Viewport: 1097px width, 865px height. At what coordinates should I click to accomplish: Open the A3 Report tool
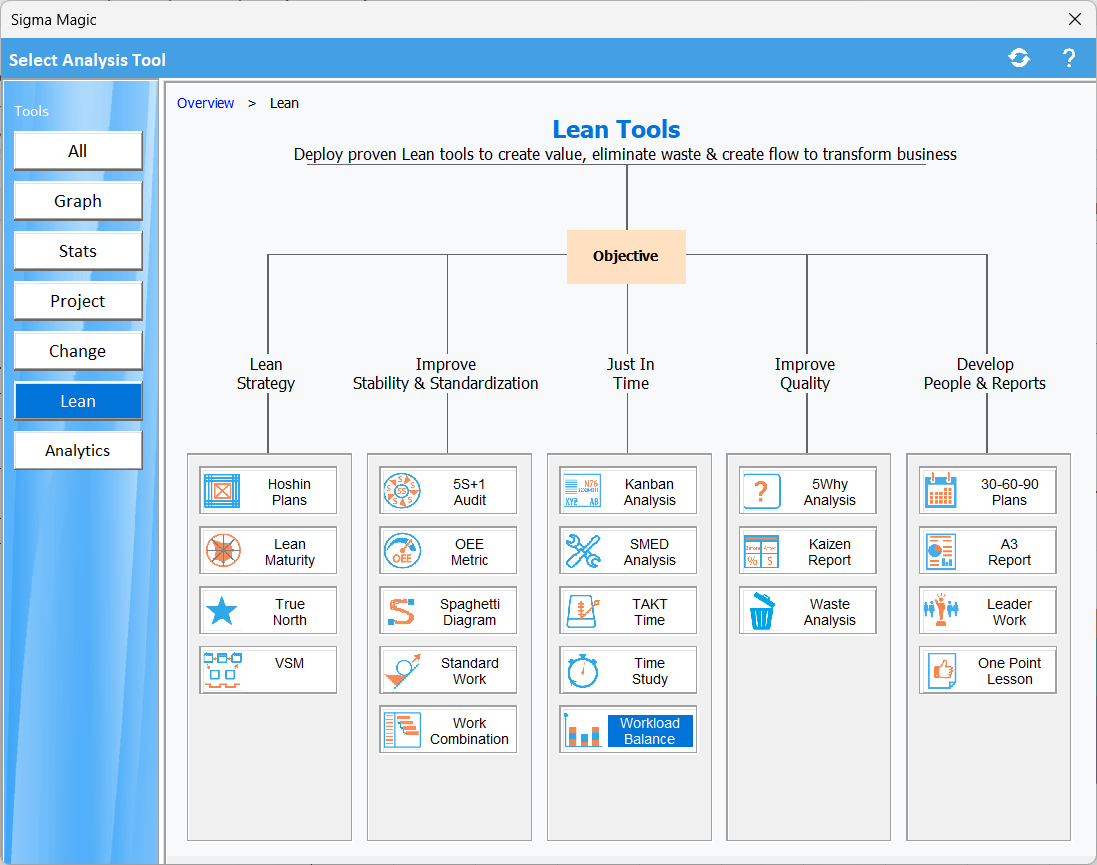coord(1009,552)
